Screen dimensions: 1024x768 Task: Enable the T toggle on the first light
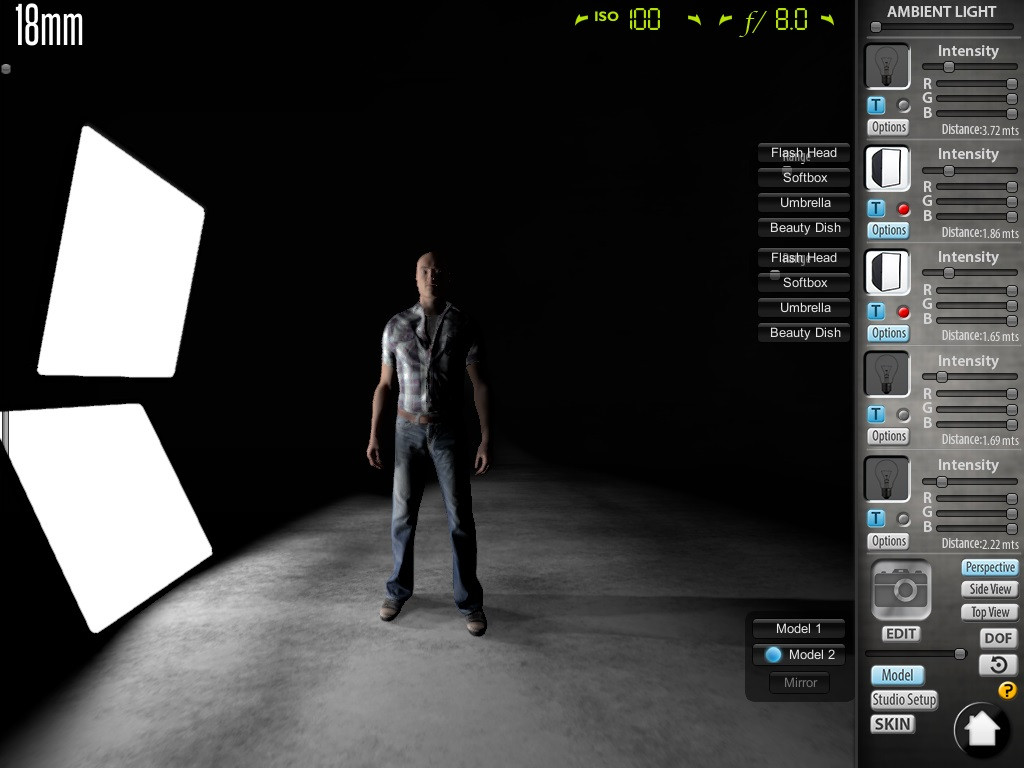[x=874, y=105]
